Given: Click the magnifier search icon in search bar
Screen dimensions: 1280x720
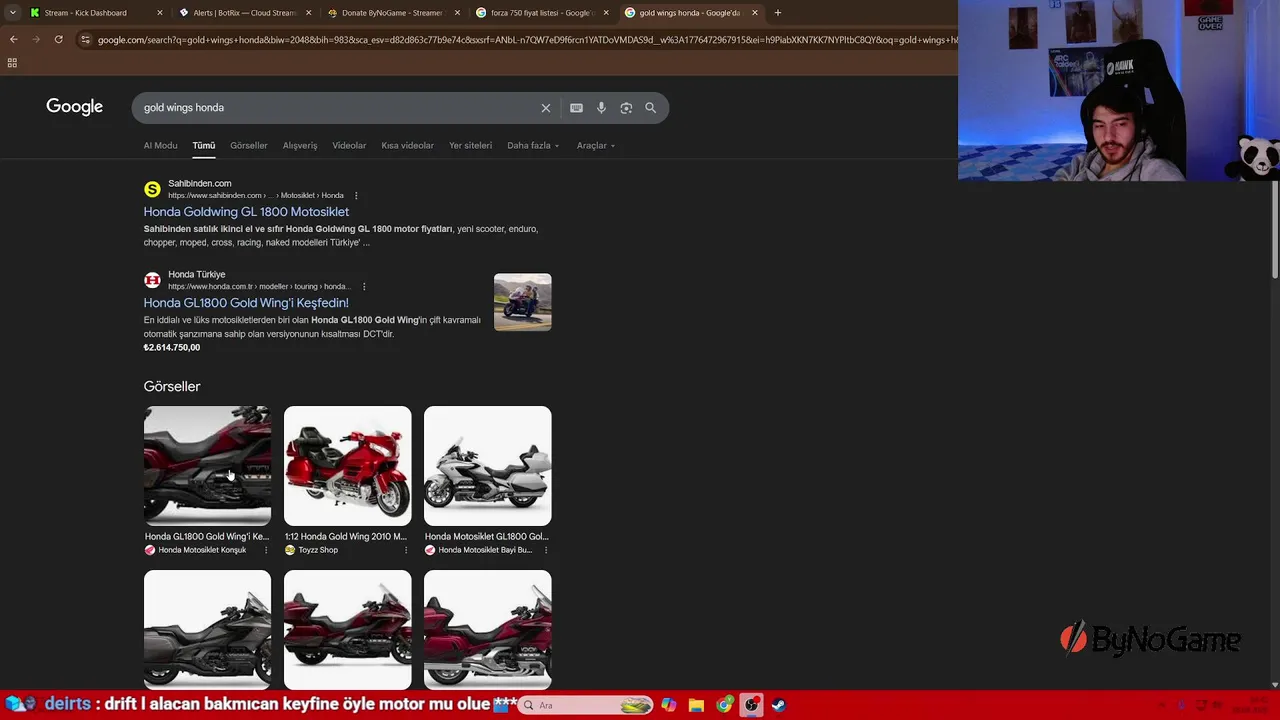Looking at the screenshot, I should (x=651, y=108).
